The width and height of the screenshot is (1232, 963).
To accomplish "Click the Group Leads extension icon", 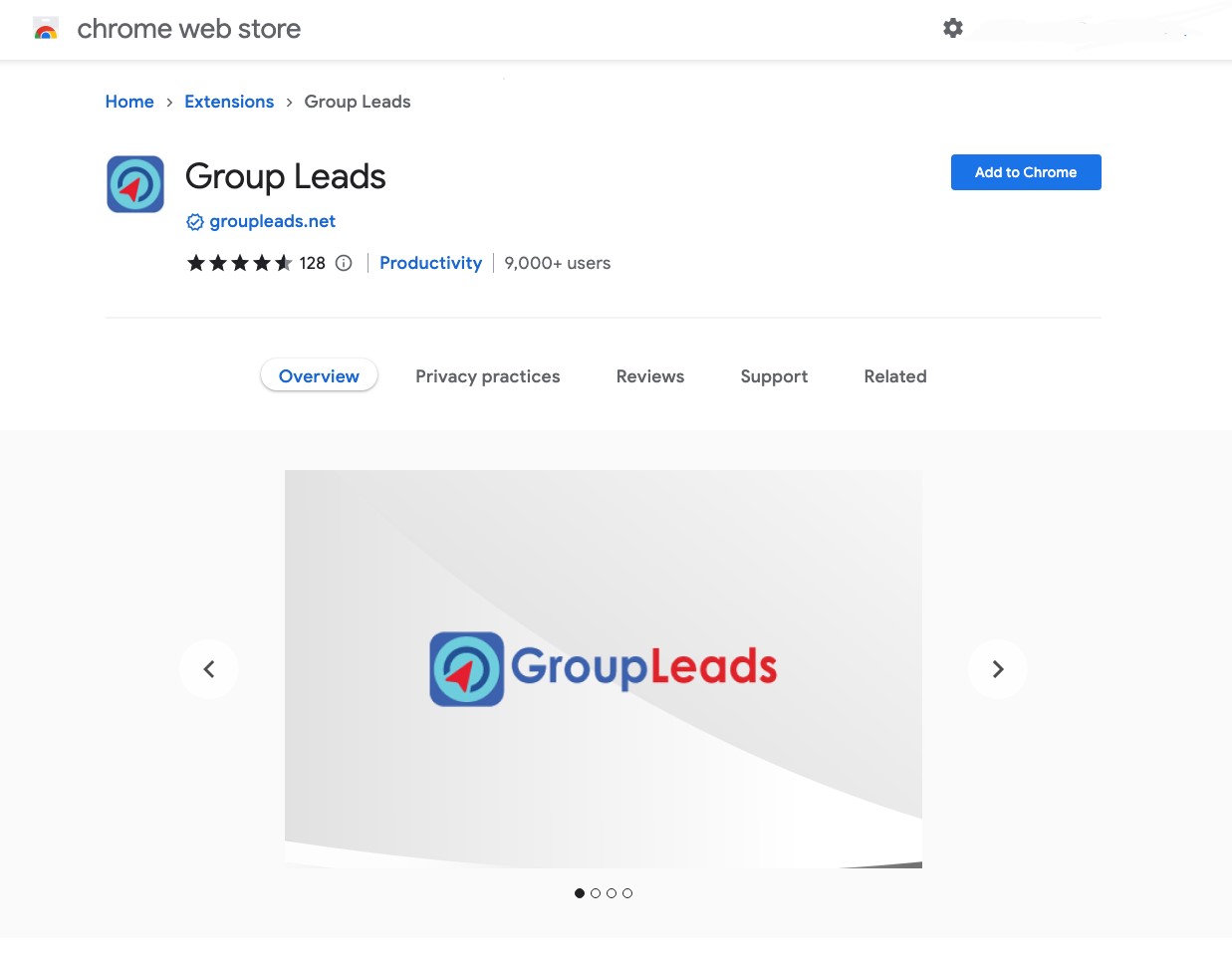I will 135,184.
